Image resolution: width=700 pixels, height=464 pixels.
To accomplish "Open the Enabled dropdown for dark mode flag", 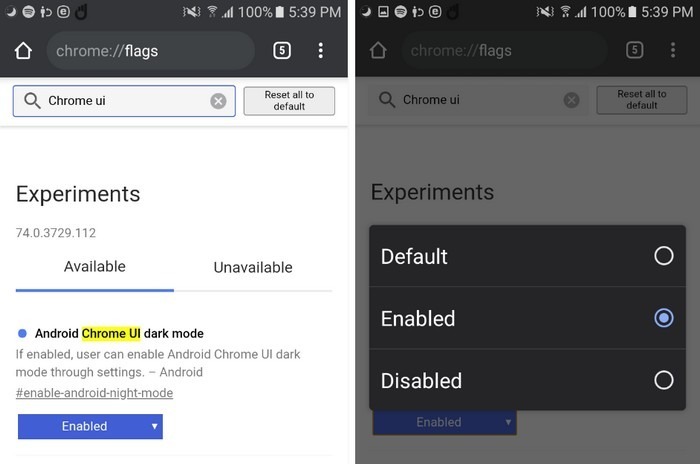I will [x=90, y=426].
